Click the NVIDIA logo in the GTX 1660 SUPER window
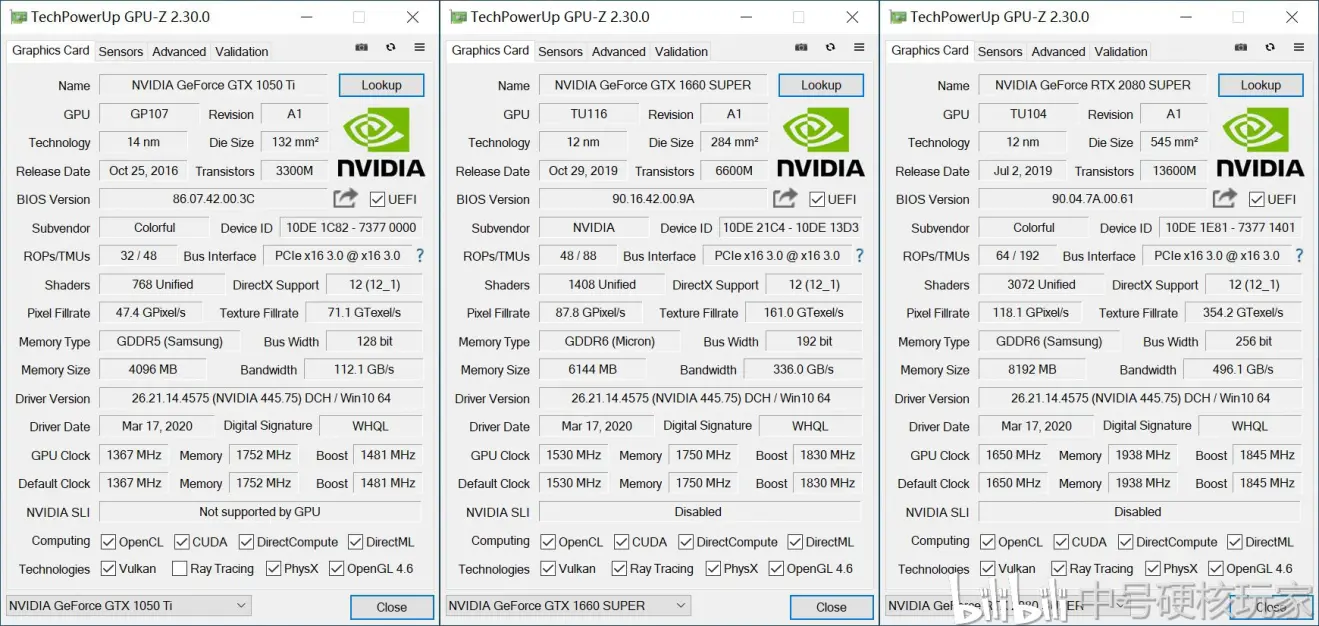Screen dimensions: 1319x626 point(821,142)
